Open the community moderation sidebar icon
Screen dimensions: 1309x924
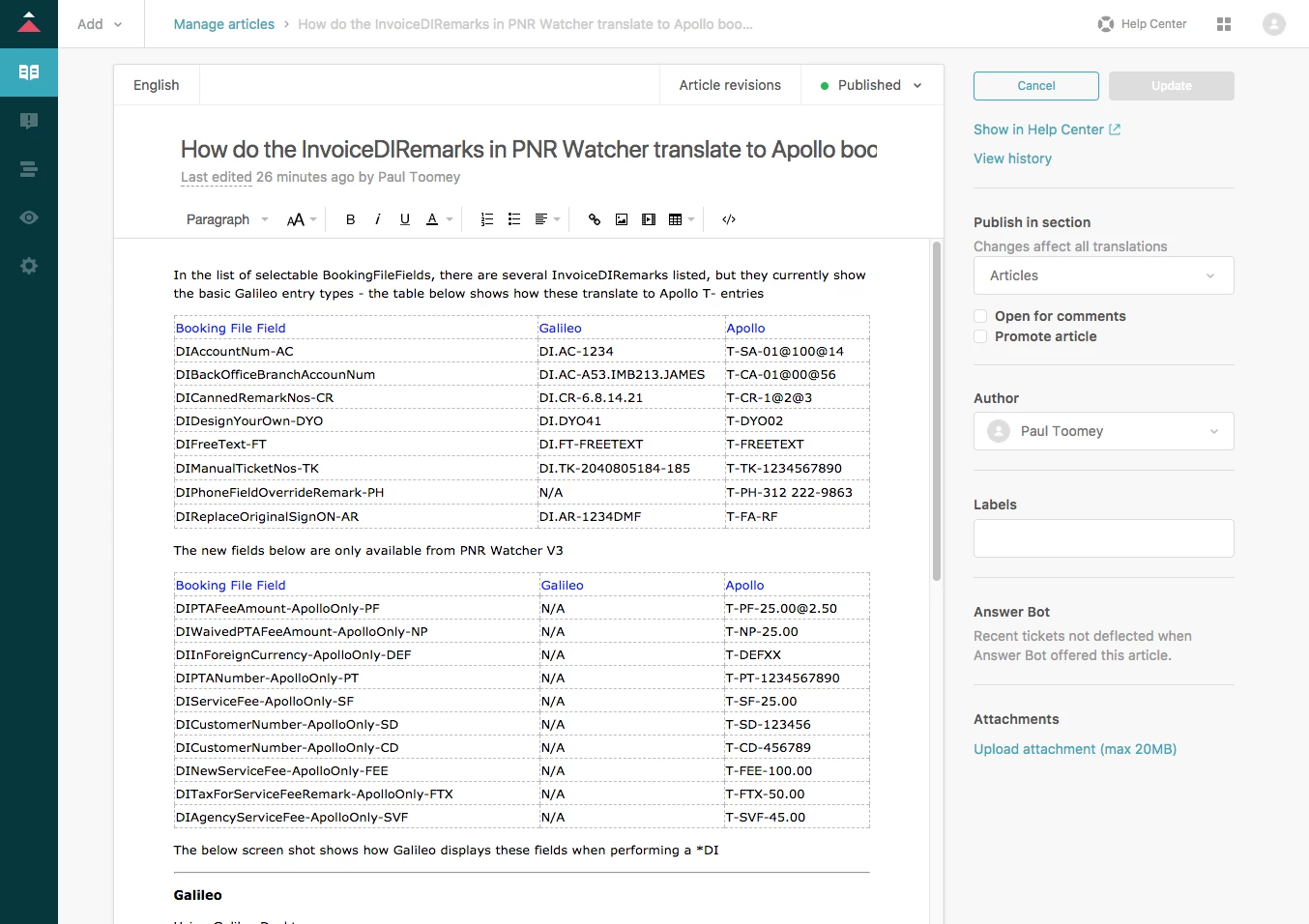pyautogui.click(x=29, y=121)
